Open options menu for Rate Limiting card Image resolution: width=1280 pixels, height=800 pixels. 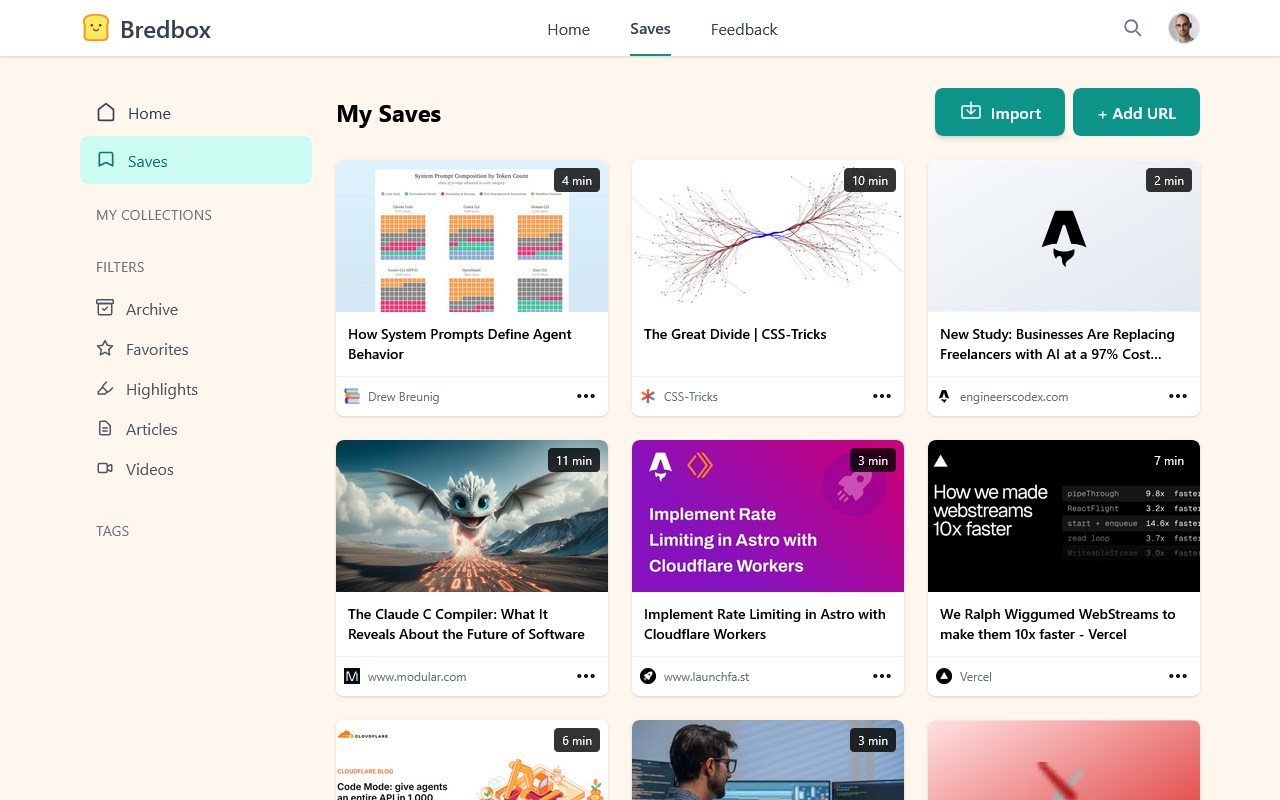[x=882, y=676]
